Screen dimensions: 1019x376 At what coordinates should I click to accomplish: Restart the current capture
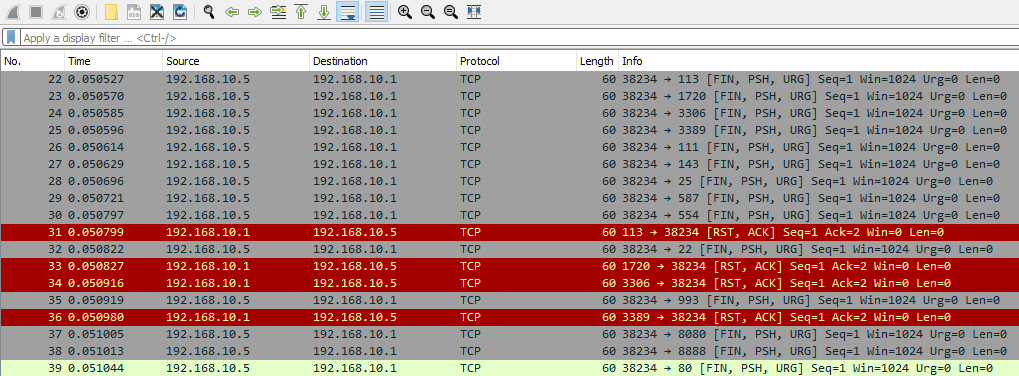tap(58, 12)
